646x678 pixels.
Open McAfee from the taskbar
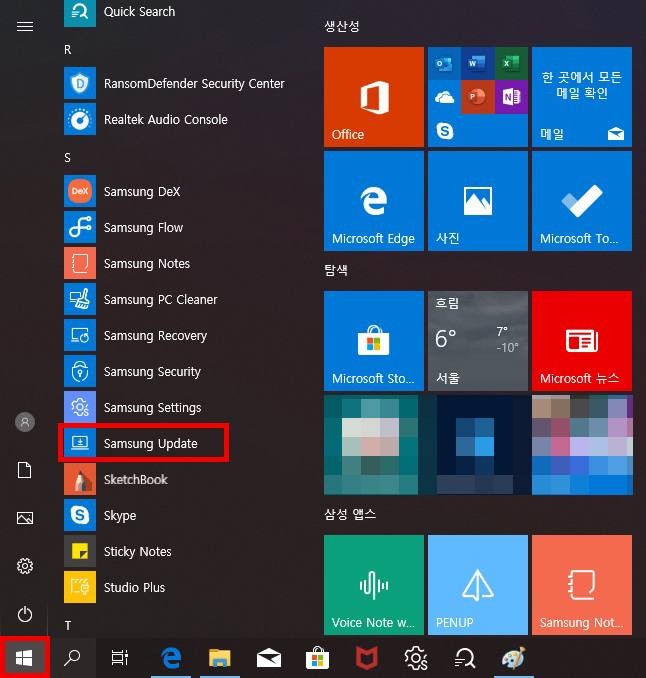[x=367, y=658]
